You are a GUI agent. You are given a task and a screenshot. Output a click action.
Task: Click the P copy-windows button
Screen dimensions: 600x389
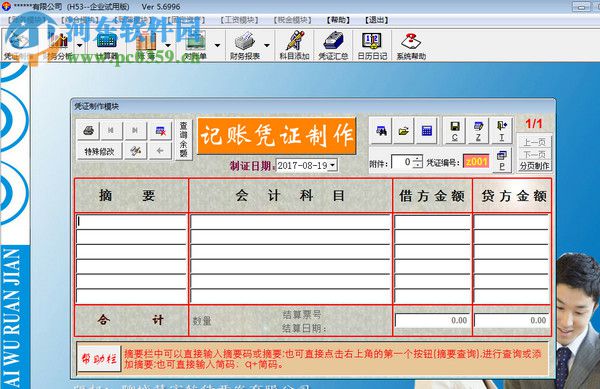point(502,161)
